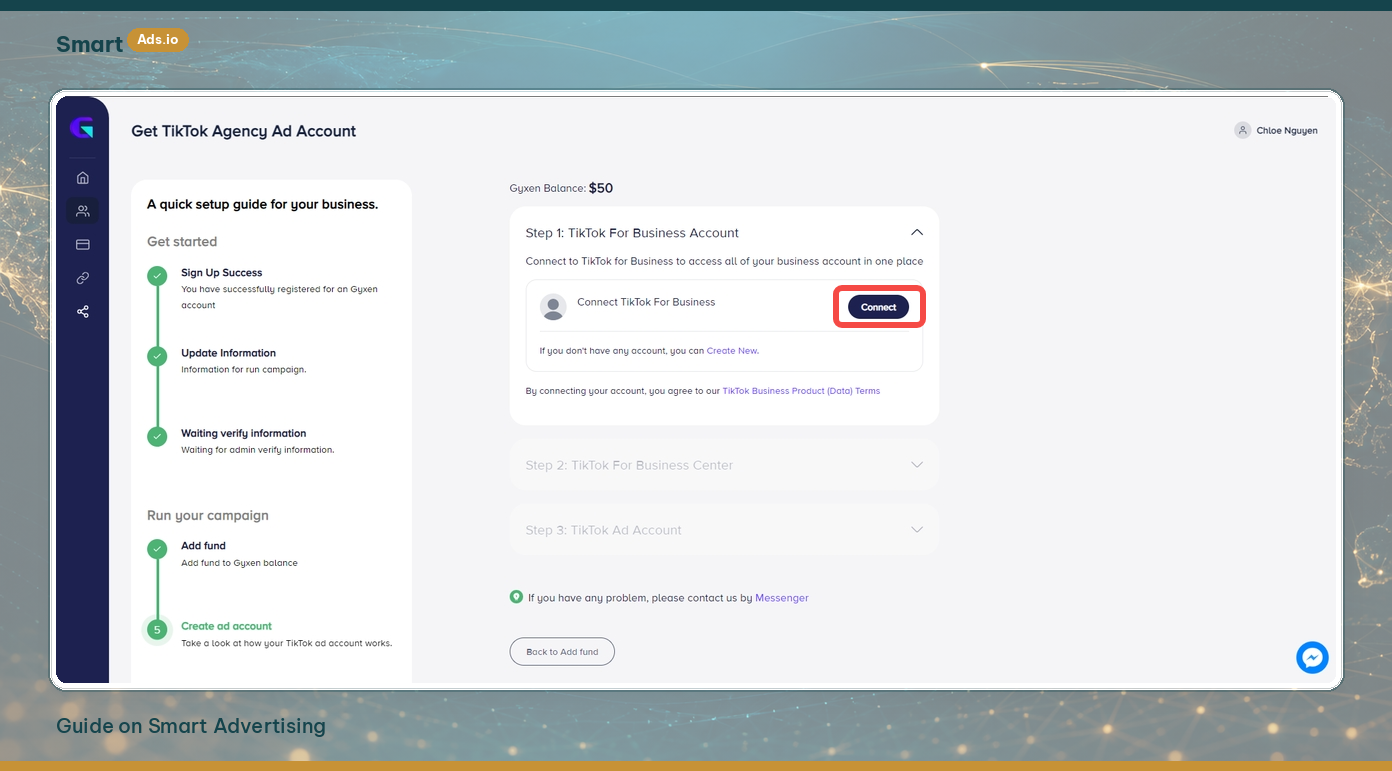
Task: Click the $50 Gyxen balance value
Action: pyautogui.click(x=601, y=188)
